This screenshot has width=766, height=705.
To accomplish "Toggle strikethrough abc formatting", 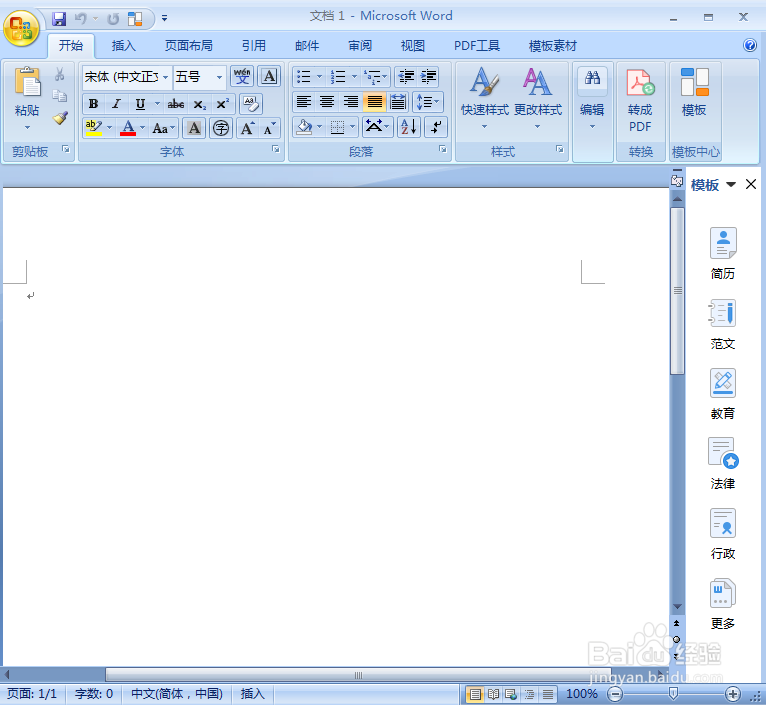I will 176,104.
